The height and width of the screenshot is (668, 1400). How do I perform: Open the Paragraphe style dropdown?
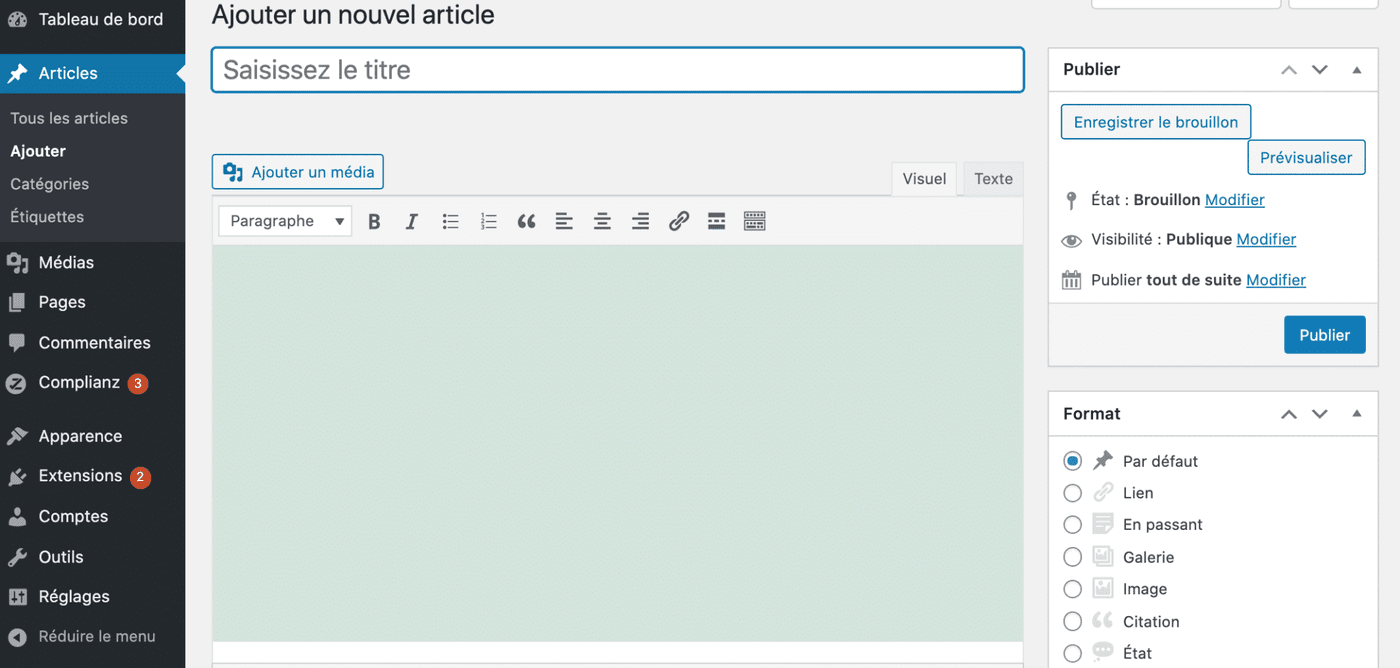pos(285,222)
